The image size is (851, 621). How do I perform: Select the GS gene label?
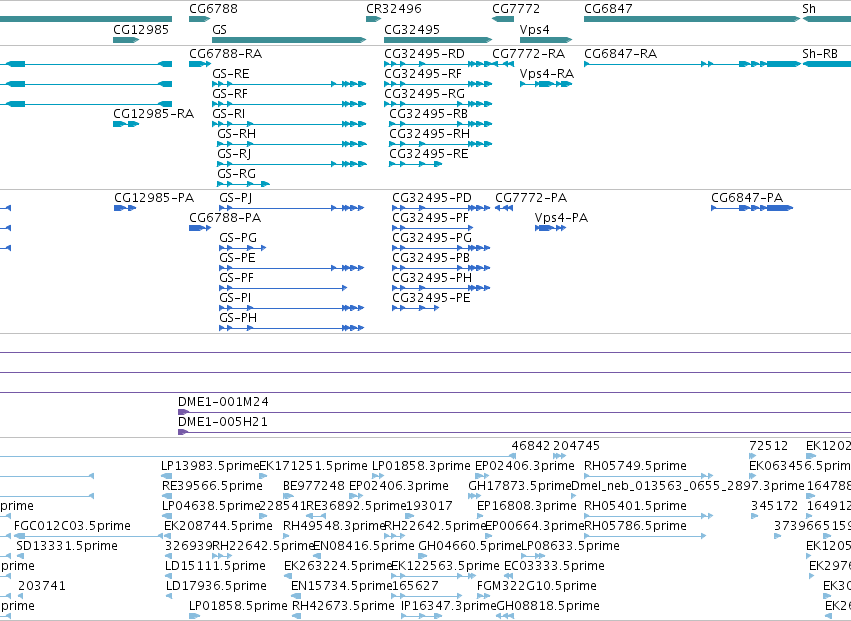point(219,30)
